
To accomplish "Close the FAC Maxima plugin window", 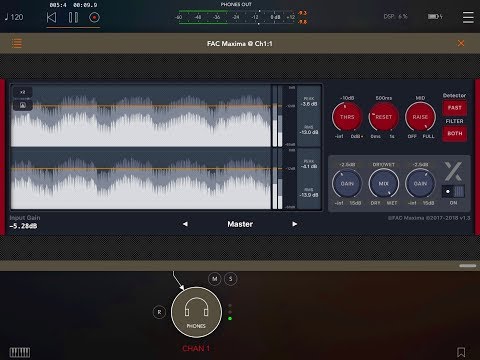I will coord(461,43).
